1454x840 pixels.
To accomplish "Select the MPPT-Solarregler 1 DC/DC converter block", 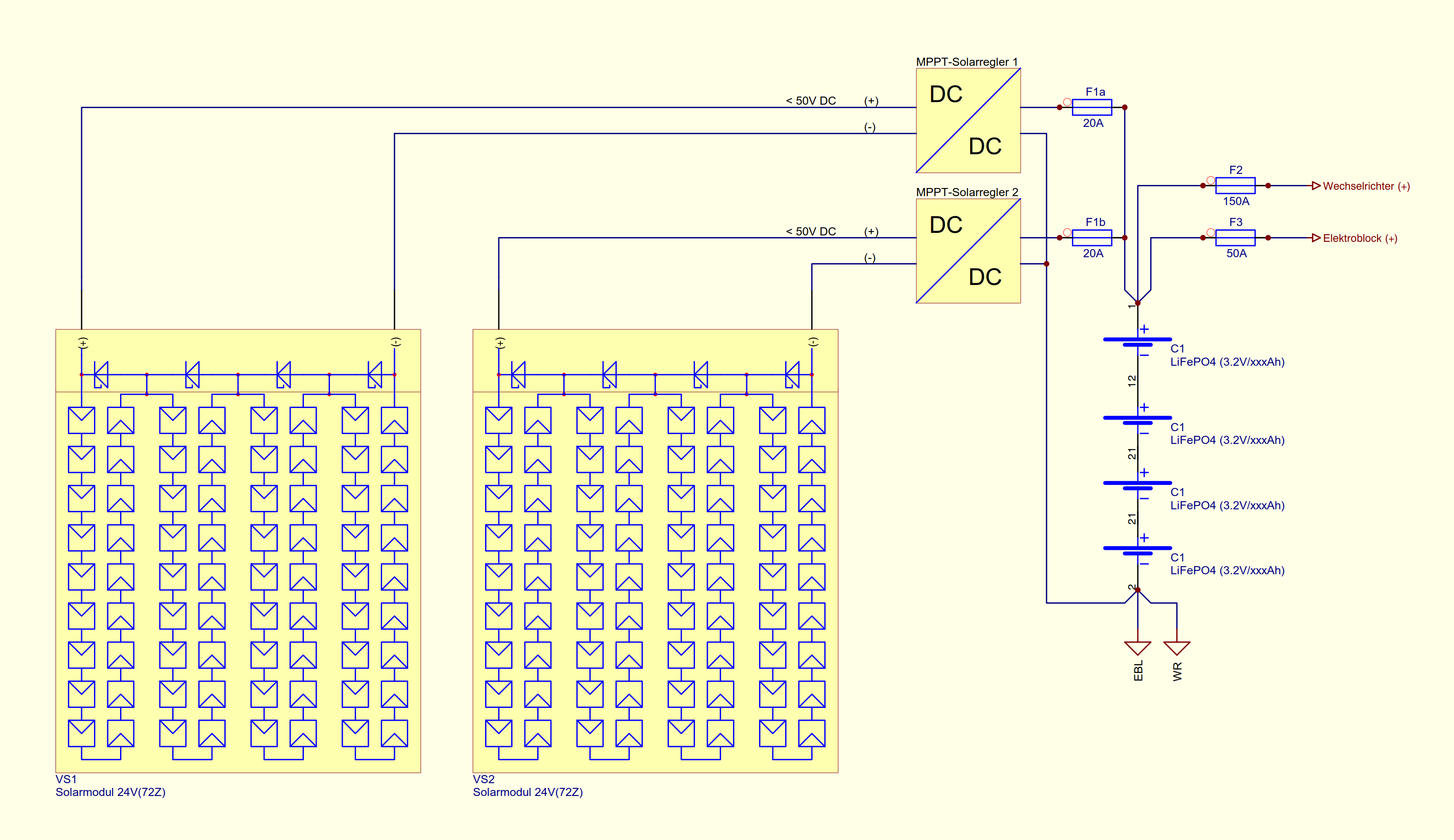I will pyautogui.click(x=968, y=120).
